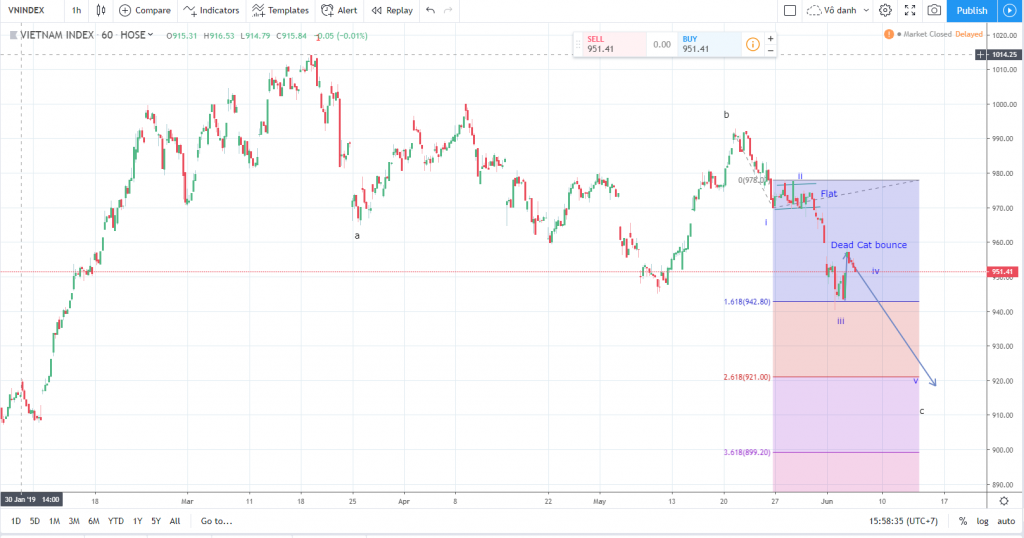Open the Indicators panel
The image size is (1024, 538).
211,10
